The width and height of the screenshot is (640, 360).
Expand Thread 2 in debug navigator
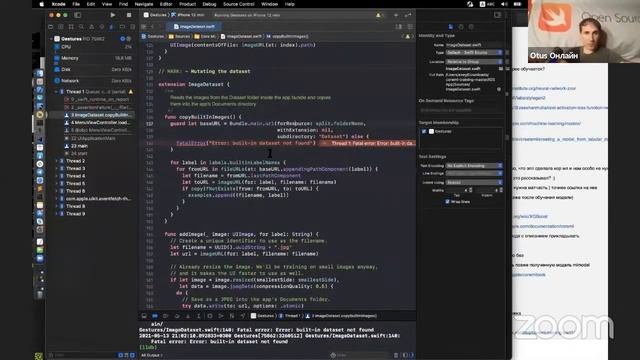[x=56, y=161]
